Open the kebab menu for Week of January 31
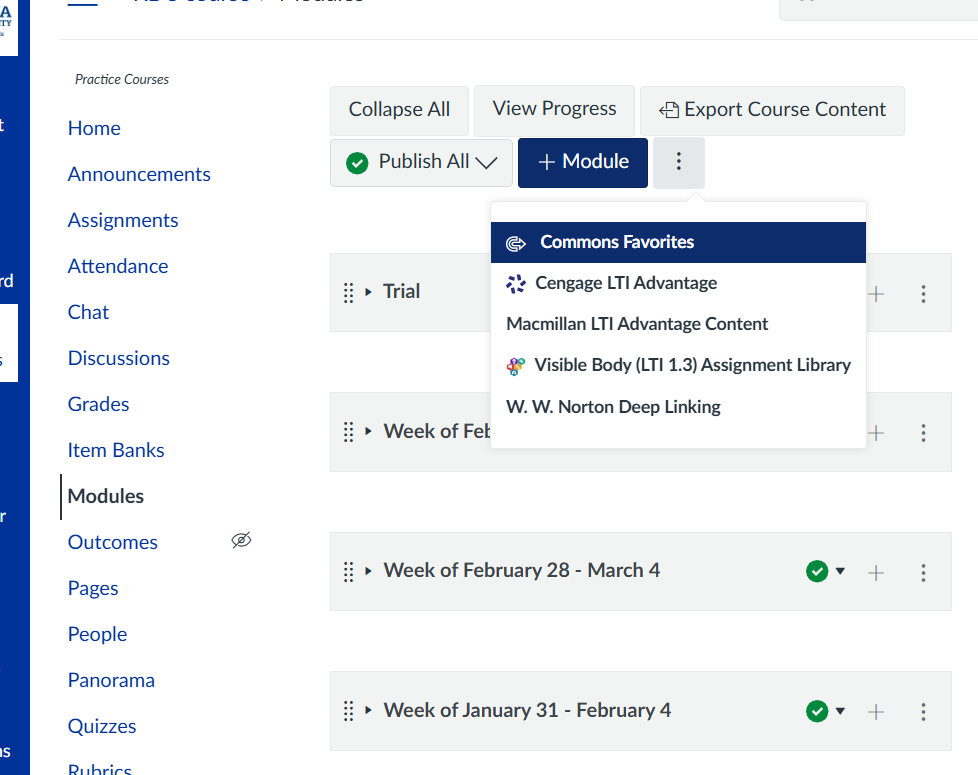This screenshot has width=978, height=775. click(x=923, y=711)
